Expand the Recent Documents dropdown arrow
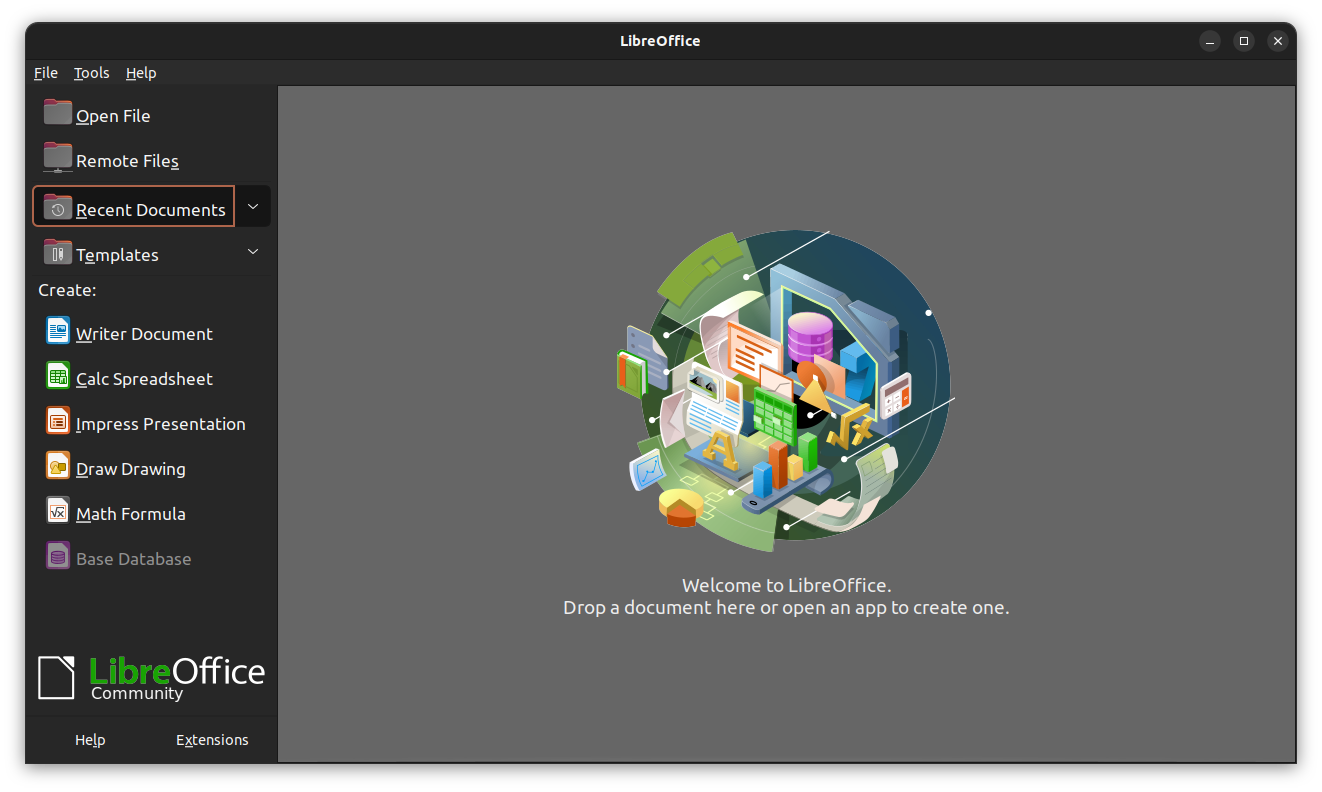The image size is (1322, 792). click(x=253, y=206)
